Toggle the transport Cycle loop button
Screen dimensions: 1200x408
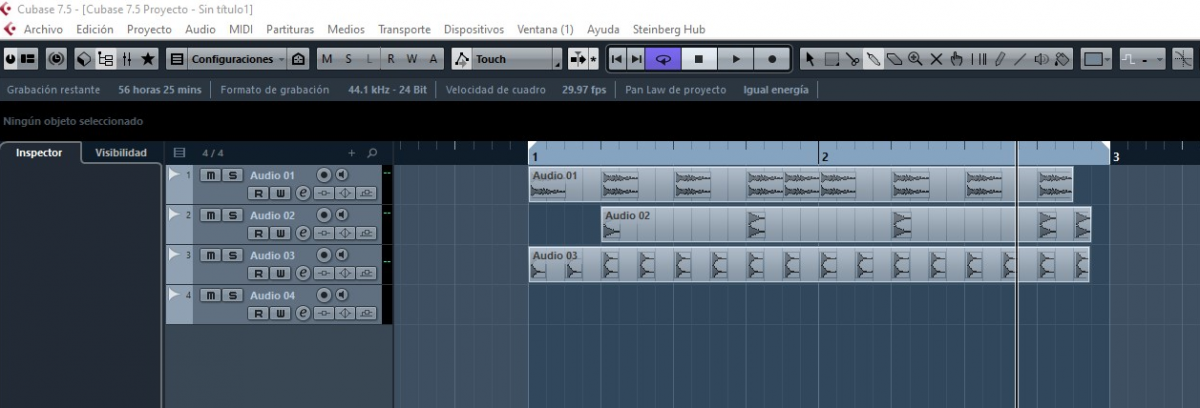[x=662, y=59]
